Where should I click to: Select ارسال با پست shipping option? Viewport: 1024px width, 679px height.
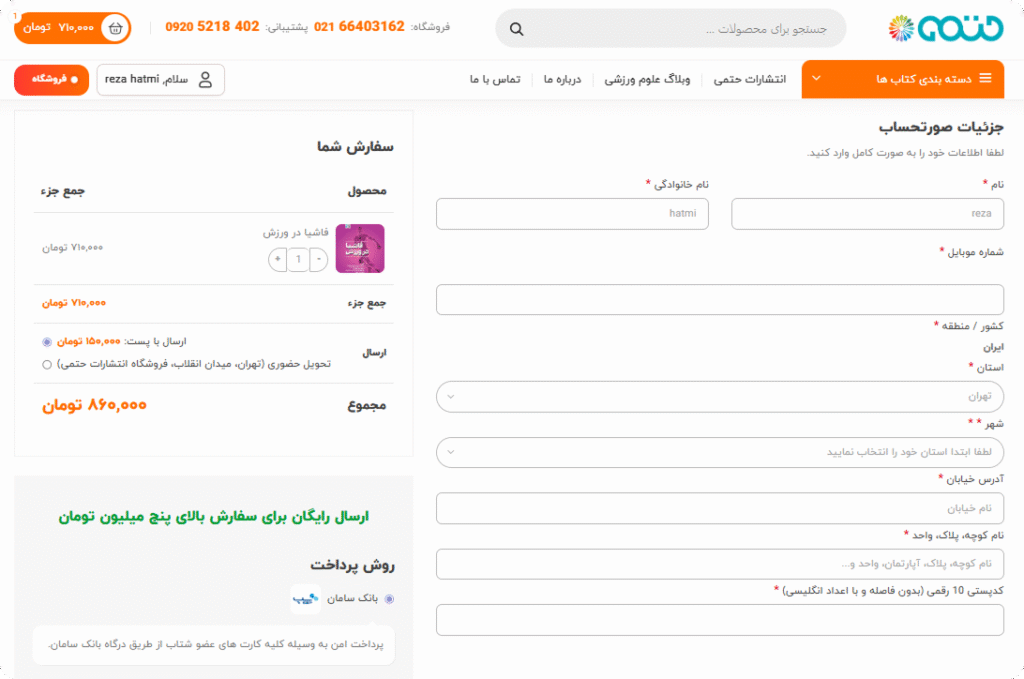coord(47,341)
